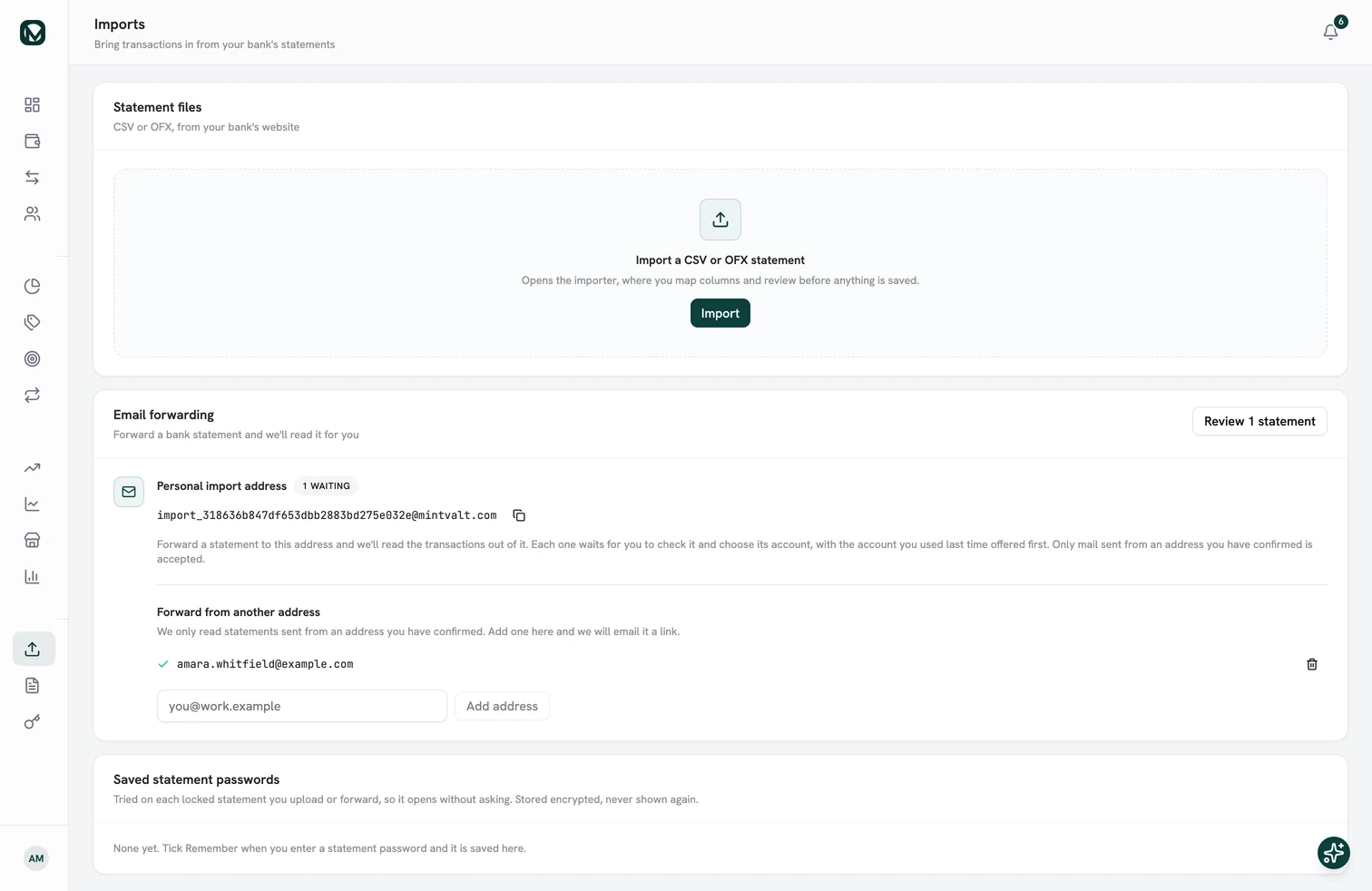Click the Add address button

click(502, 706)
